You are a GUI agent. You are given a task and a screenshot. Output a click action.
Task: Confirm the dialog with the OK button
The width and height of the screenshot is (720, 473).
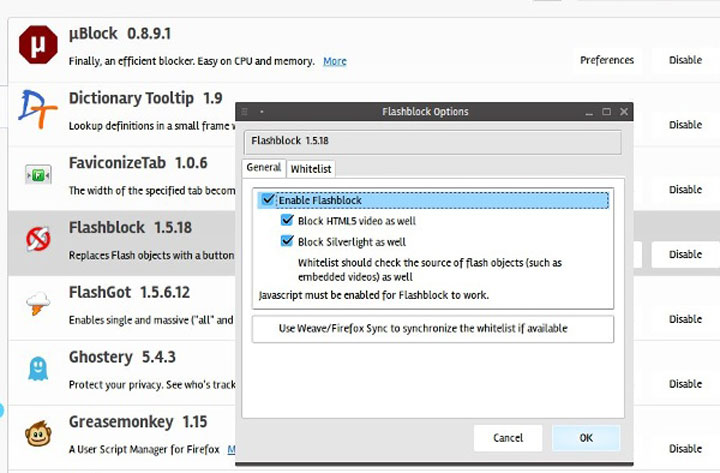pyautogui.click(x=586, y=438)
